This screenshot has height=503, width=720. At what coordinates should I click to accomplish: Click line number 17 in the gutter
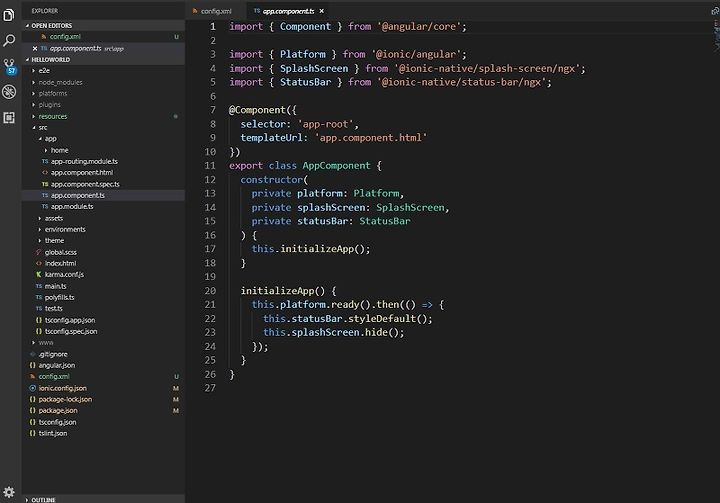point(210,249)
